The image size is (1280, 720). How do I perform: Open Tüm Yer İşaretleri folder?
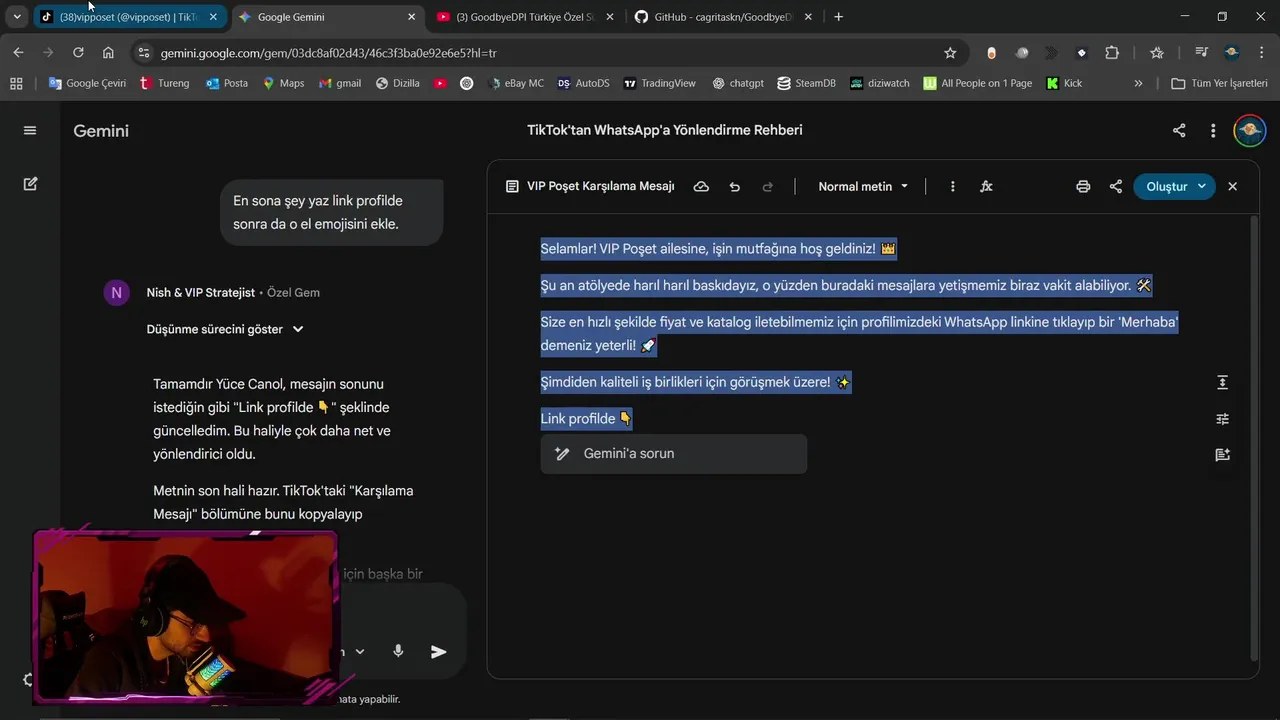coord(1219,83)
